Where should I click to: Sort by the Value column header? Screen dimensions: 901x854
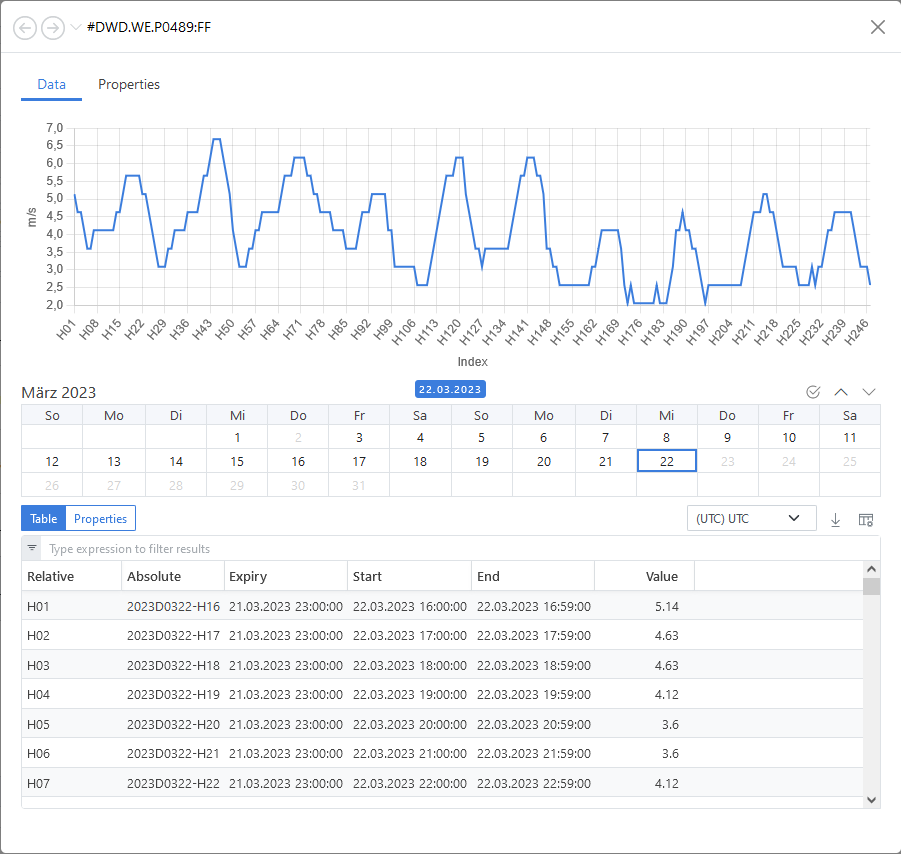(661, 576)
